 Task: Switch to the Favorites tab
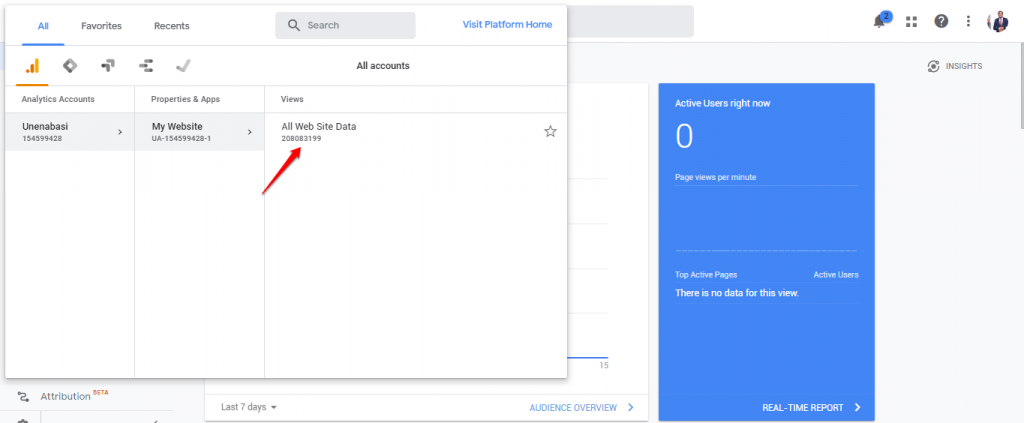(x=101, y=26)
